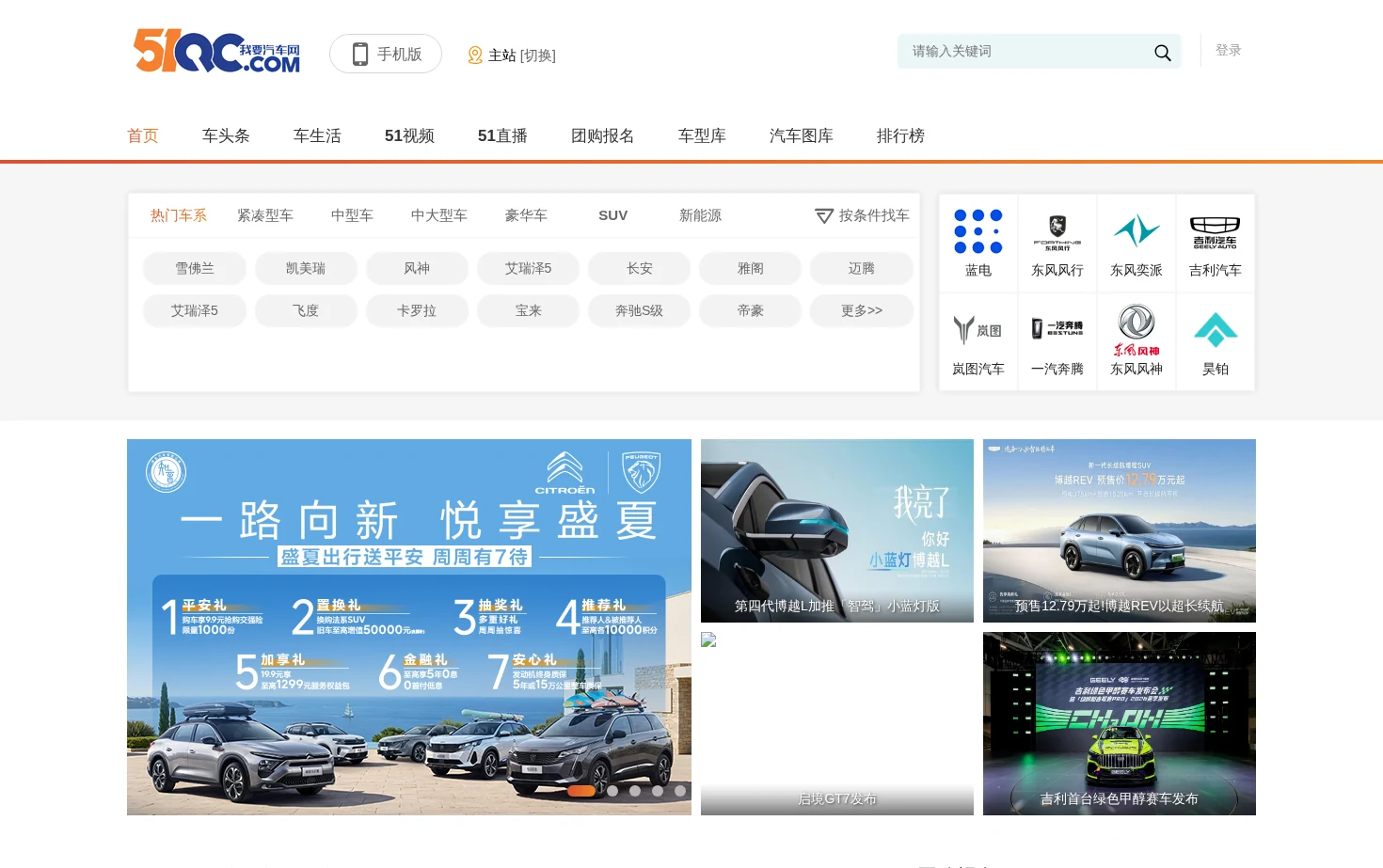This screenshot has height=868, width=1383.
Task: Open the 51直播 menu item
Action: (502, 135)
